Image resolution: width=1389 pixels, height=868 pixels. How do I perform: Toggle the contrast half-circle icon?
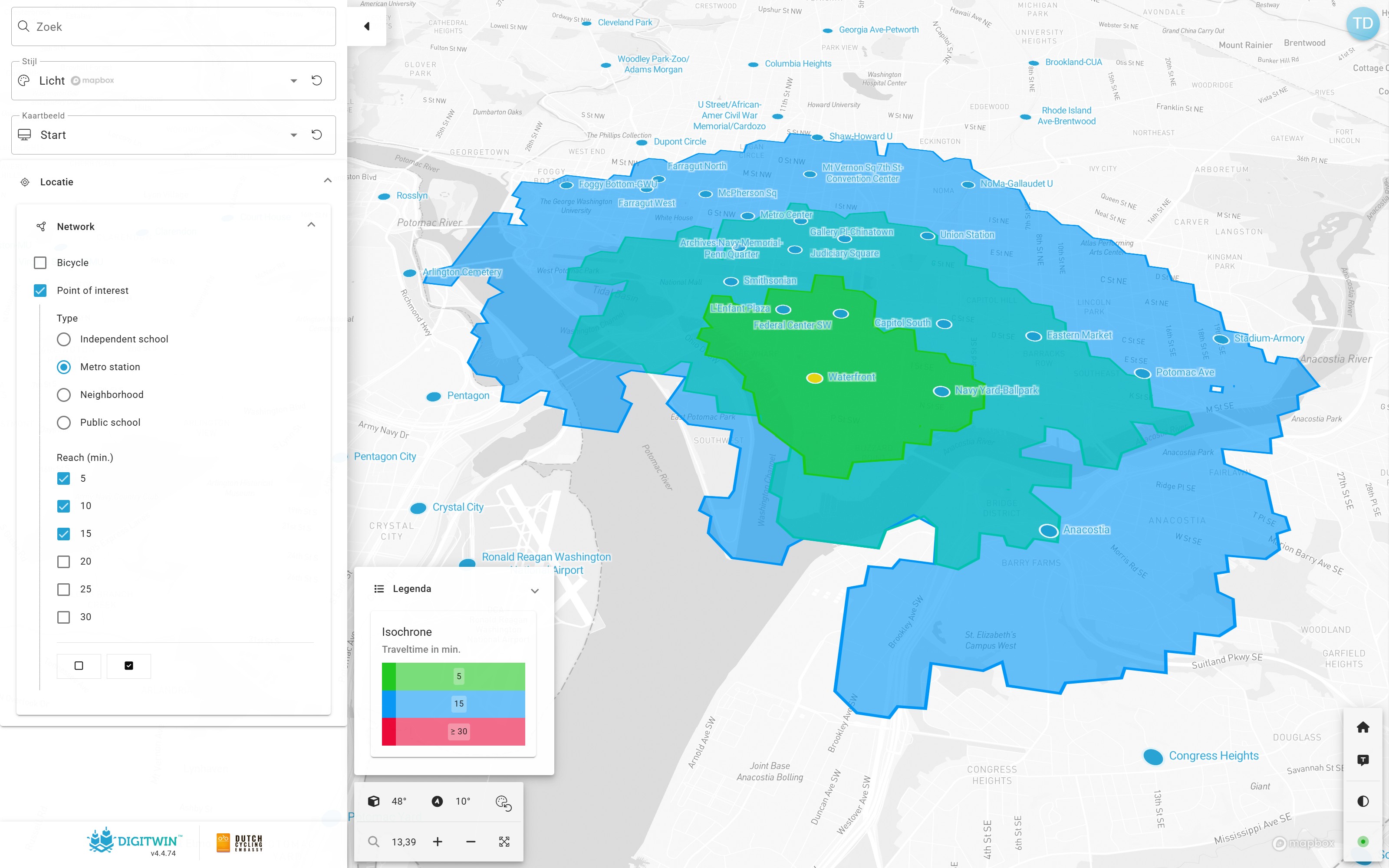1363,801
